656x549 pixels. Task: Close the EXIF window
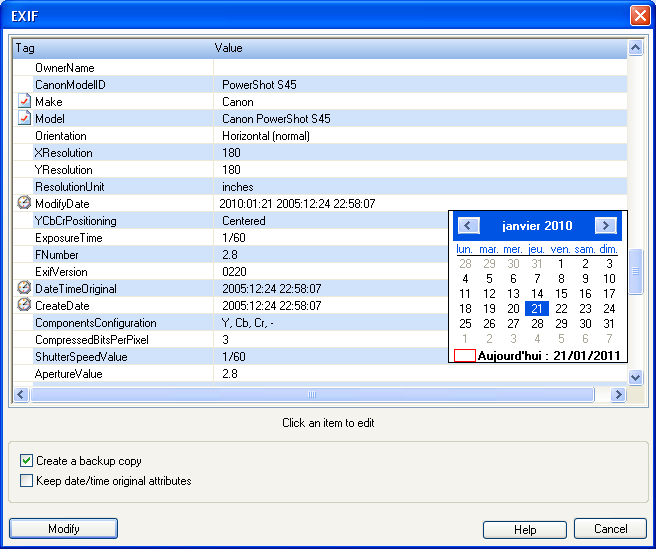640,16
